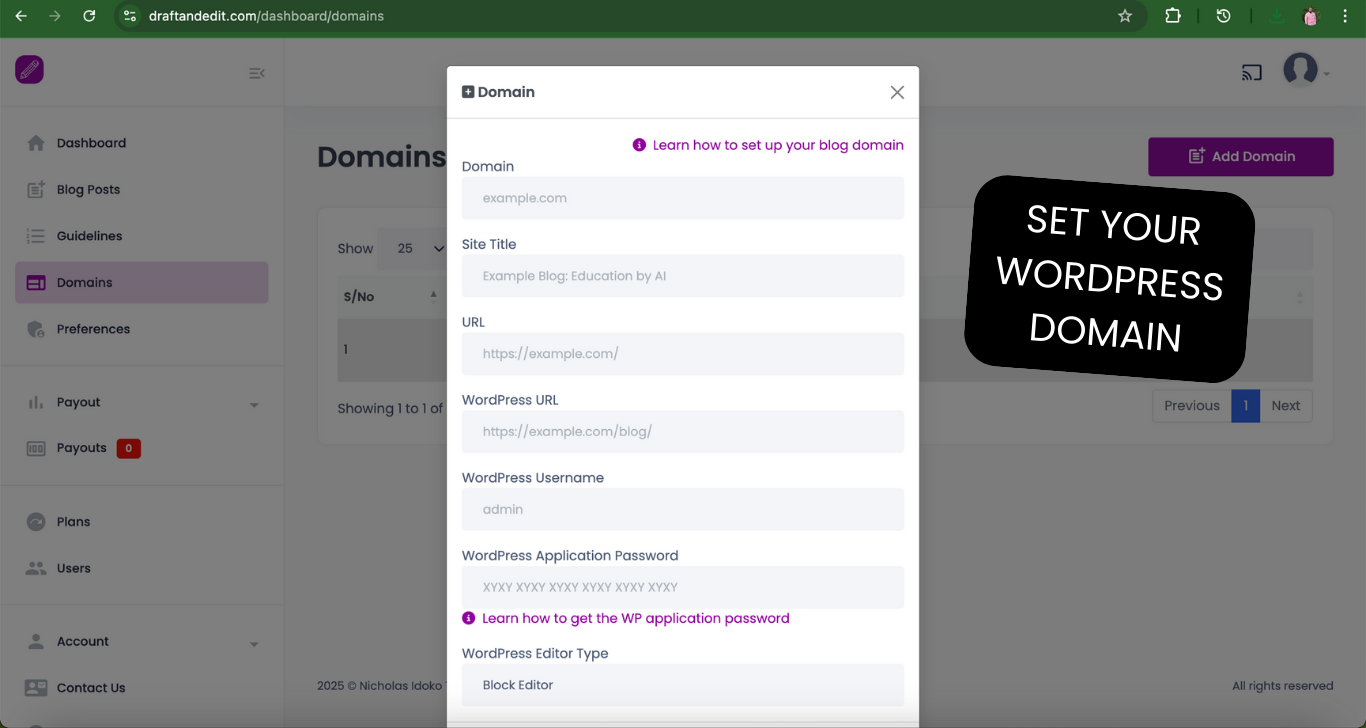Reload the page with refresh icon
The width and height of the screenshot is (1366, 728).
(89, 16)
